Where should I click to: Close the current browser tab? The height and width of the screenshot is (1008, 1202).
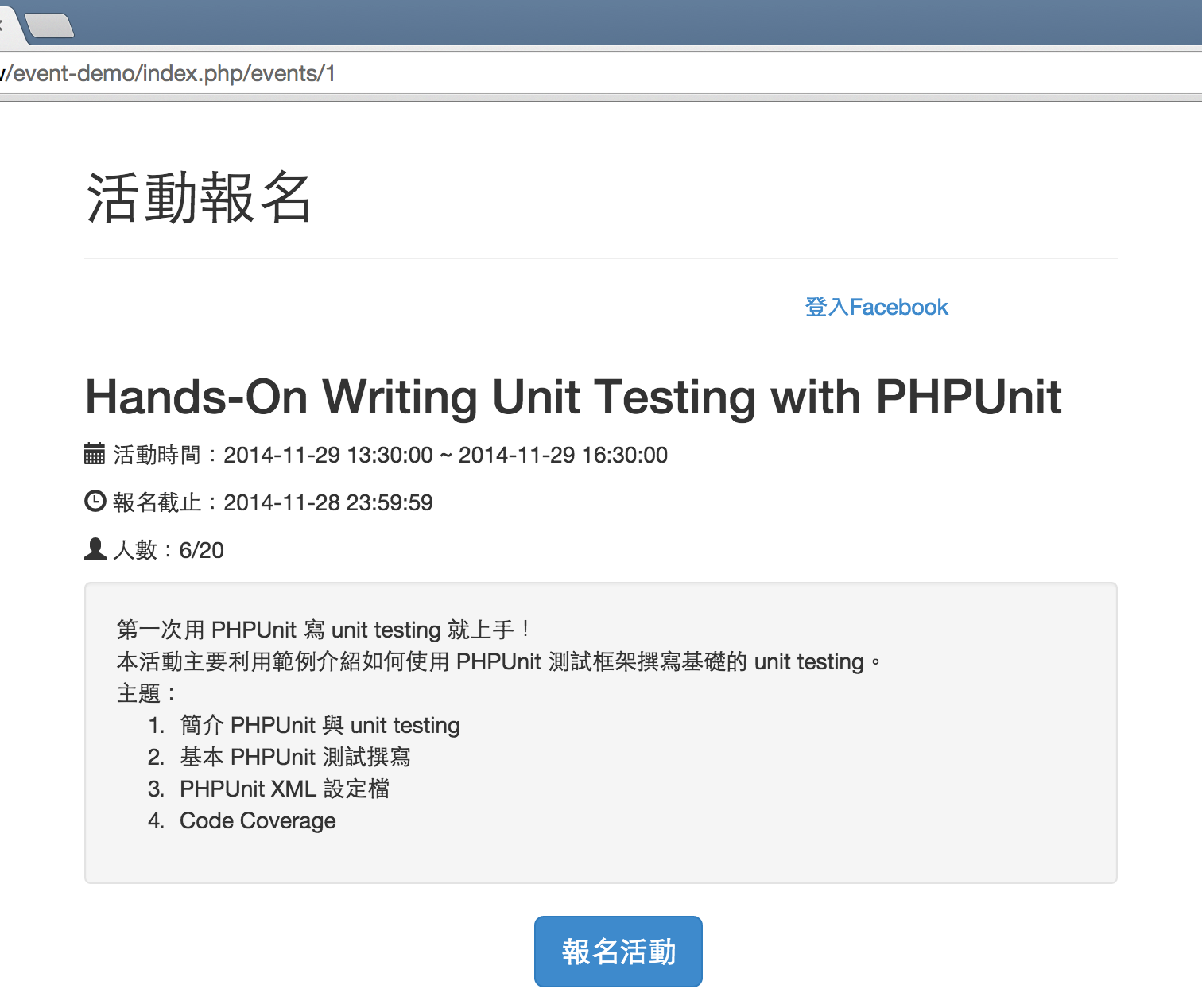pyautogui.click(x=2, y=25)
